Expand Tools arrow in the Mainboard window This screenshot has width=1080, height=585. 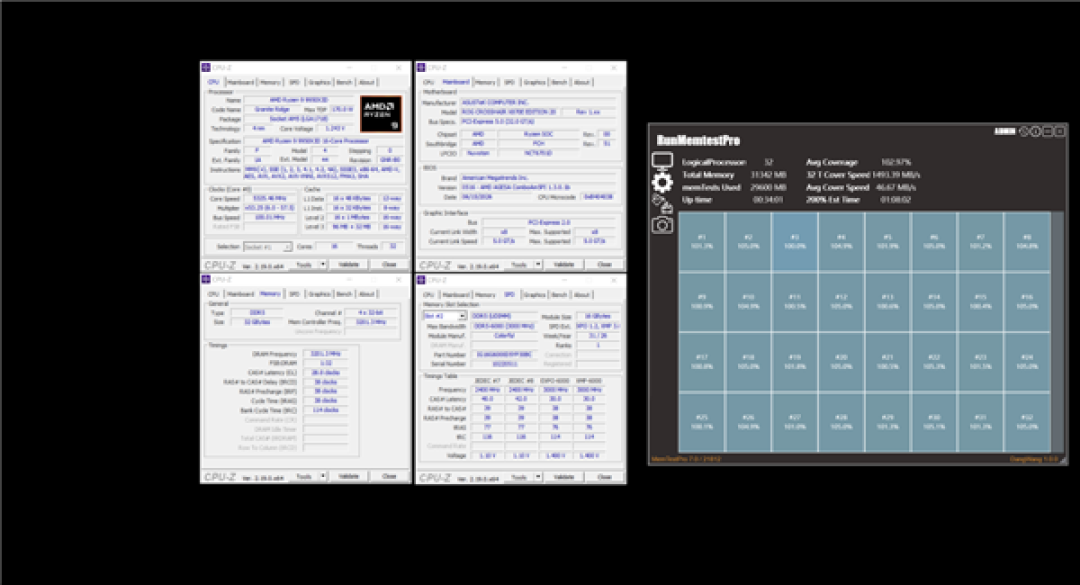[x=538, y=265]
